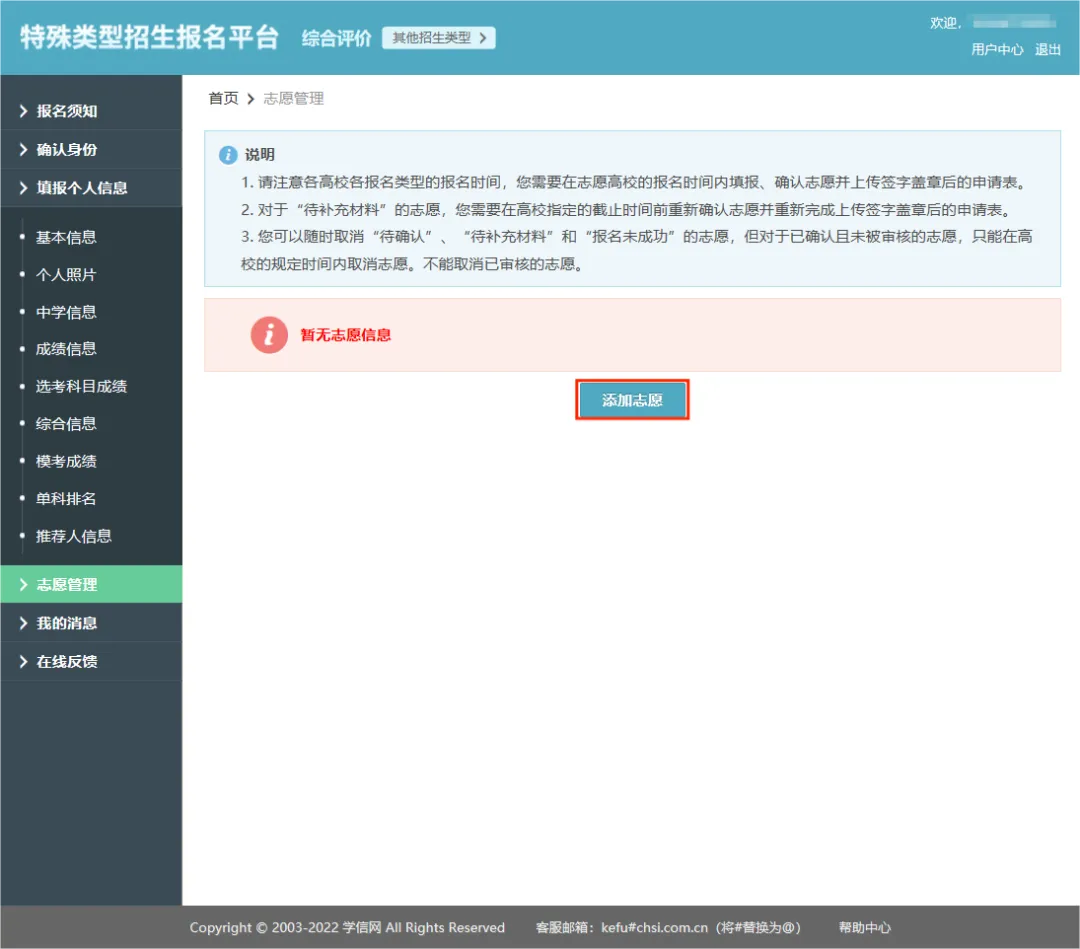Open 模考成绩 sidebar item
The height and width of the screenshot is (949, 1080).
click(x=66, y=461)
